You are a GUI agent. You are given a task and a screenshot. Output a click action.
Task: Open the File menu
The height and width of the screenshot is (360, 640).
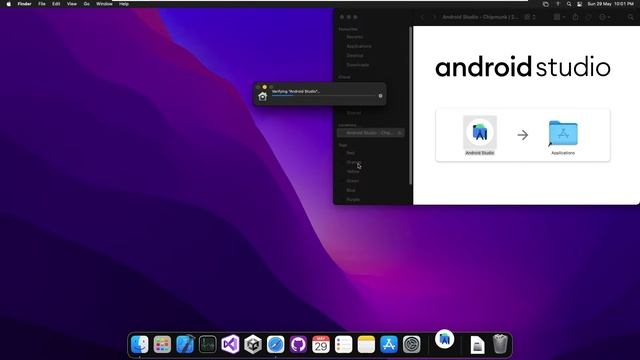click(x=42, y=4)
